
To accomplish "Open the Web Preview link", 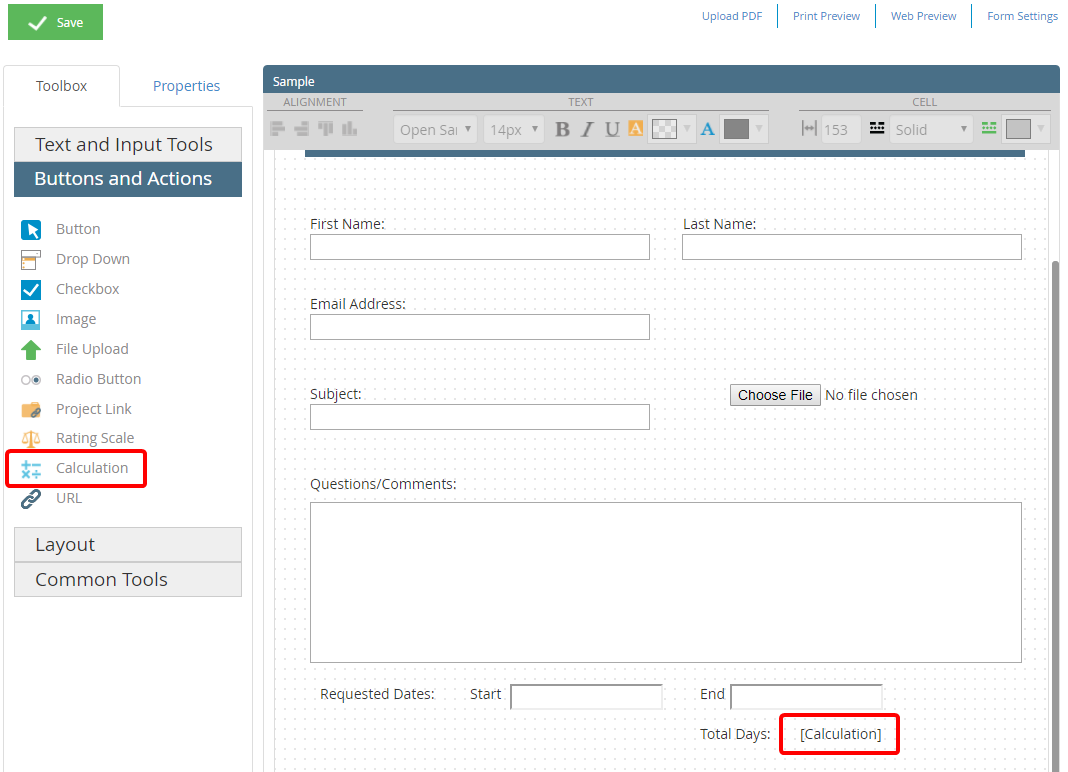I will tap(922, 16).
